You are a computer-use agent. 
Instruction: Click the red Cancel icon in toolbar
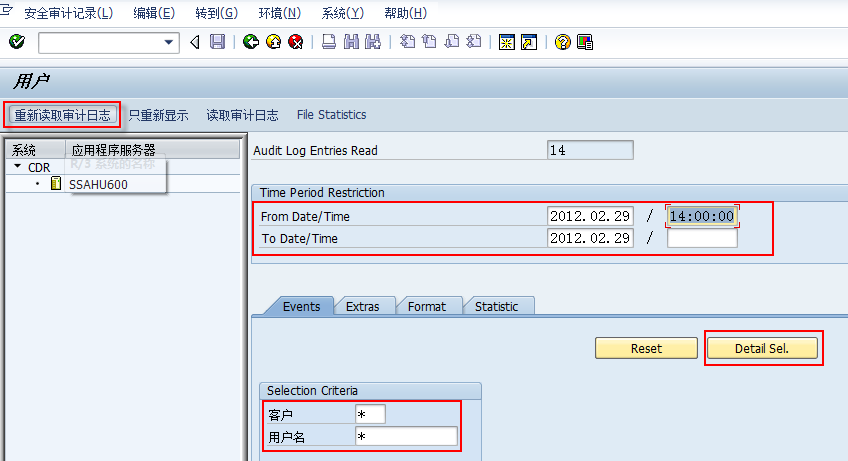pyautogui.click(x=295, y=42)
